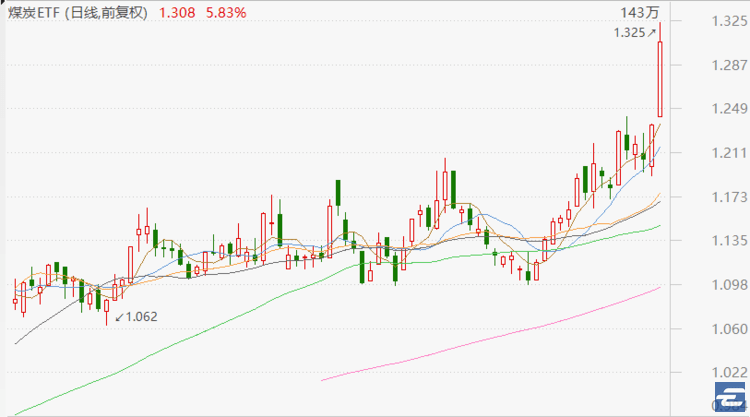Screen dimensions: 750x417
Task: Click the 1.287 axis label
Action: click(x=729, y=65)
